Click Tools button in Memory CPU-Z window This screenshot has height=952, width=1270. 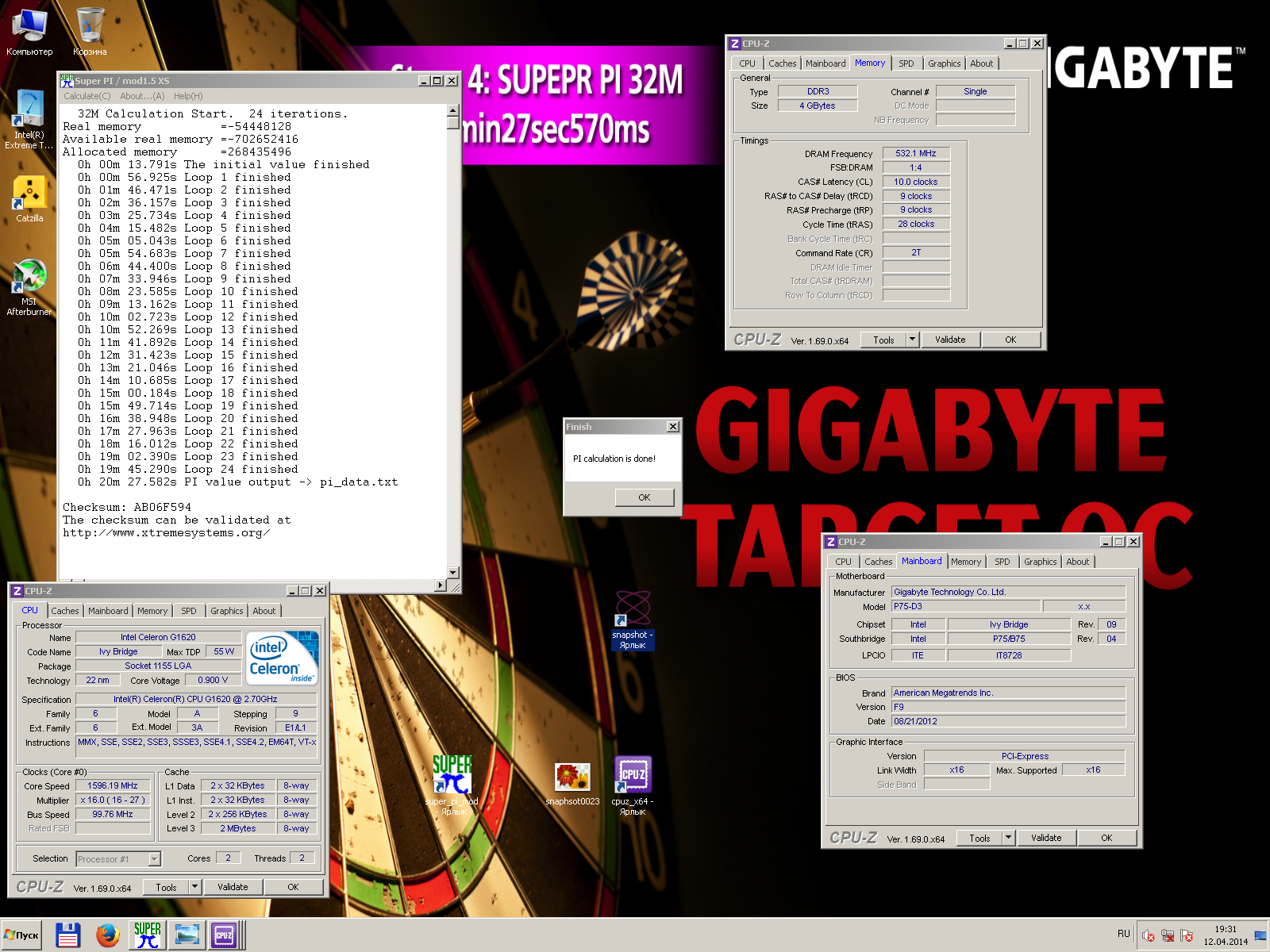tap(883, 340)
